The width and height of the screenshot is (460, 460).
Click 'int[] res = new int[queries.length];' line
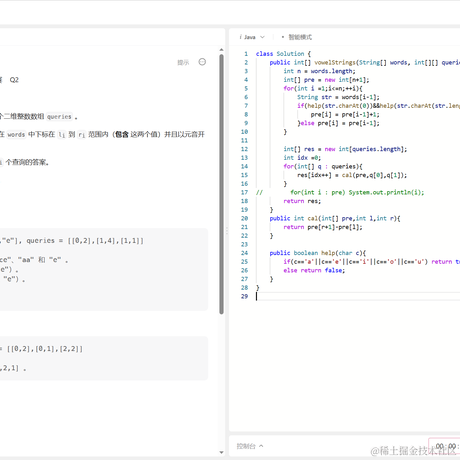[345, 149]
